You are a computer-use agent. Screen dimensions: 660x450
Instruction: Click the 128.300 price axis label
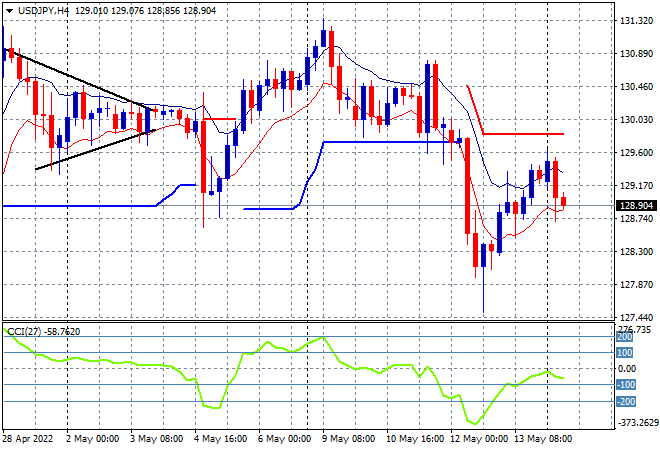pos(637,251)
